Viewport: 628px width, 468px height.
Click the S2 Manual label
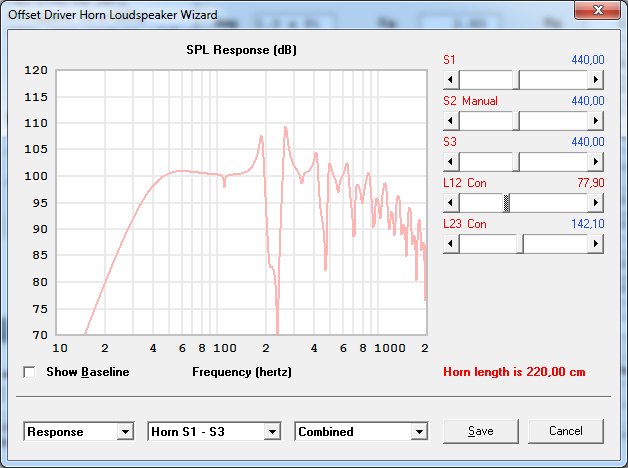point(470,101)
